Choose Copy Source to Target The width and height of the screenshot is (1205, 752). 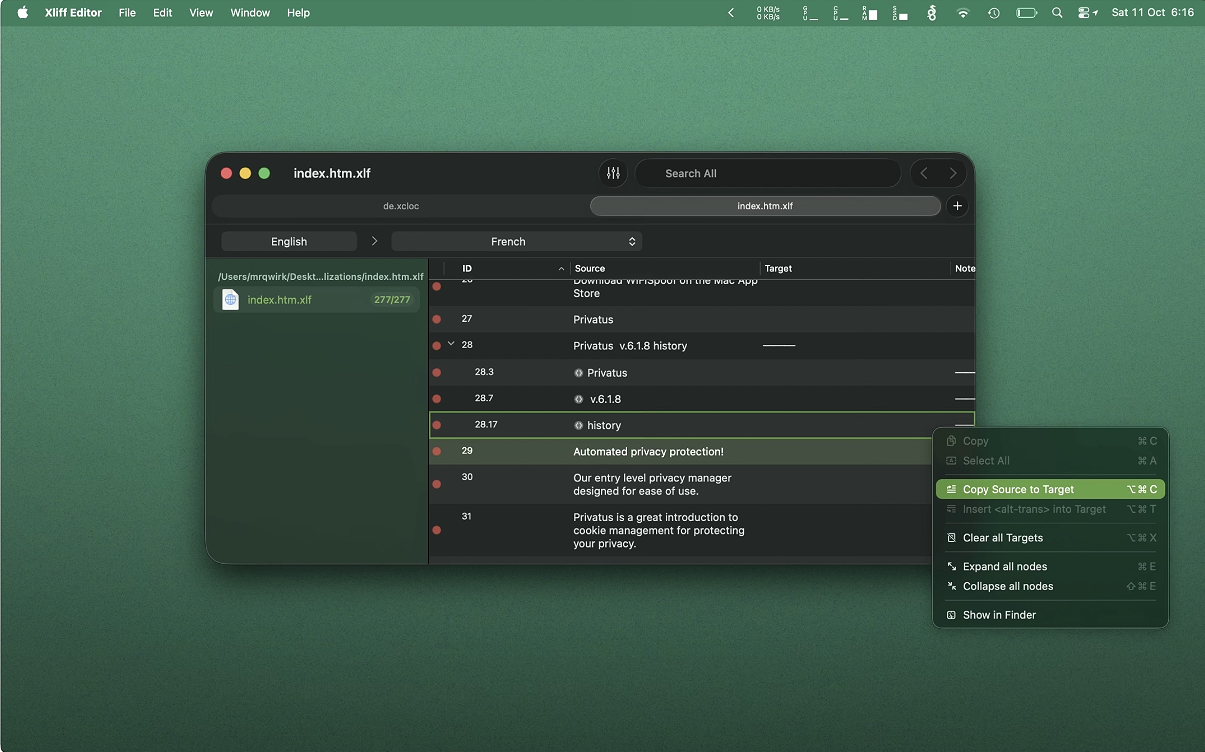[1018, 490]
